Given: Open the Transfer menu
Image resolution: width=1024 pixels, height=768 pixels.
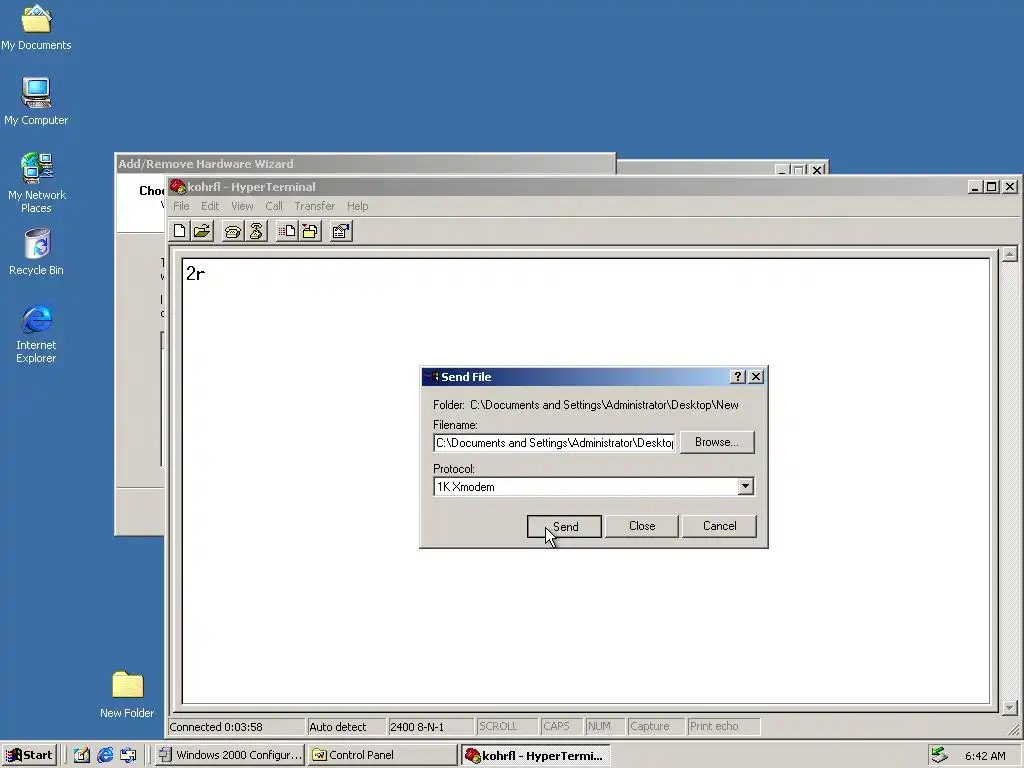Looking at the screenshot, I should pos(314,206).
